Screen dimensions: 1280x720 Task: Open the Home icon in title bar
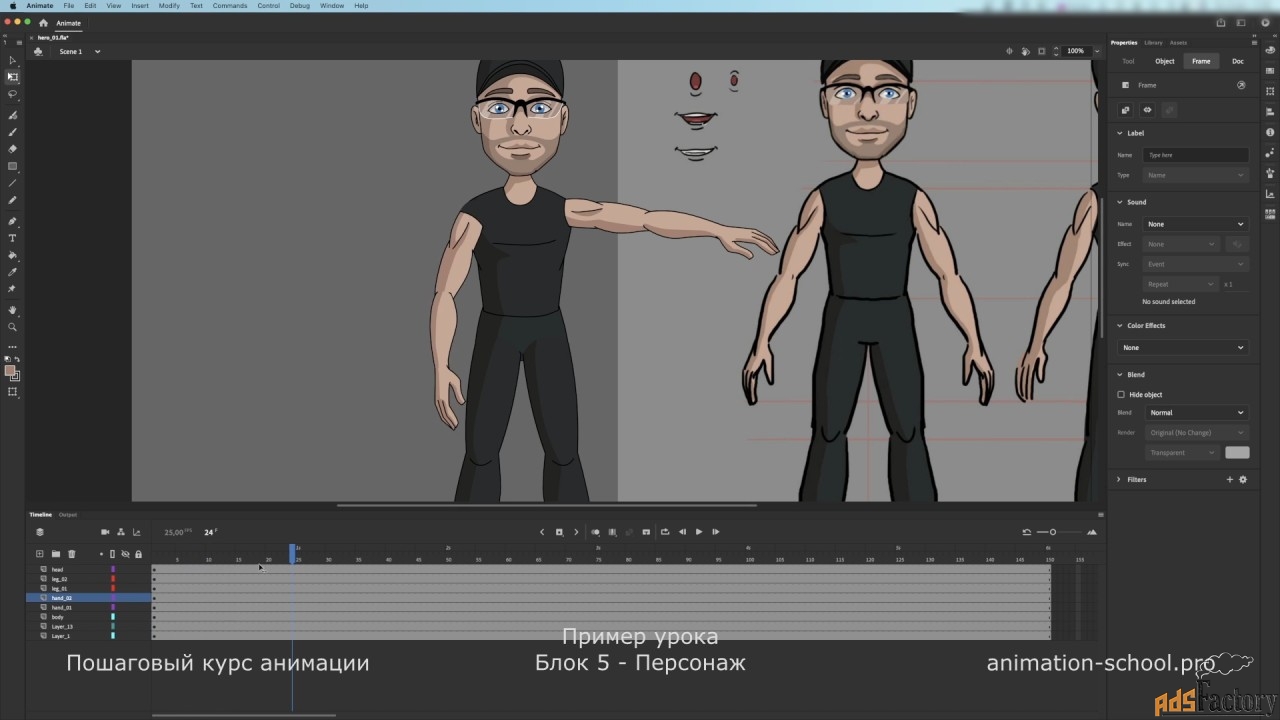point(43,23)
